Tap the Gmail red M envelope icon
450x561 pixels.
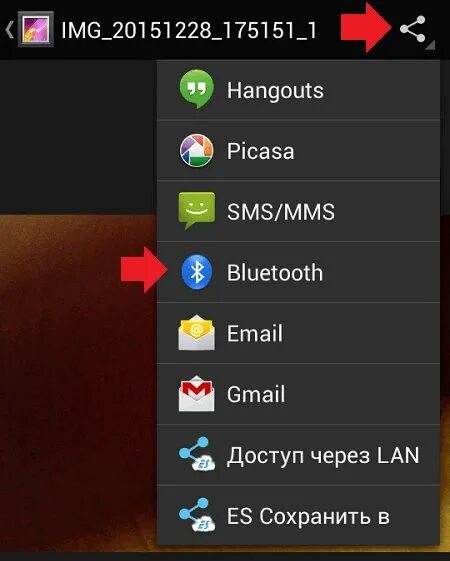click(197, 394)
